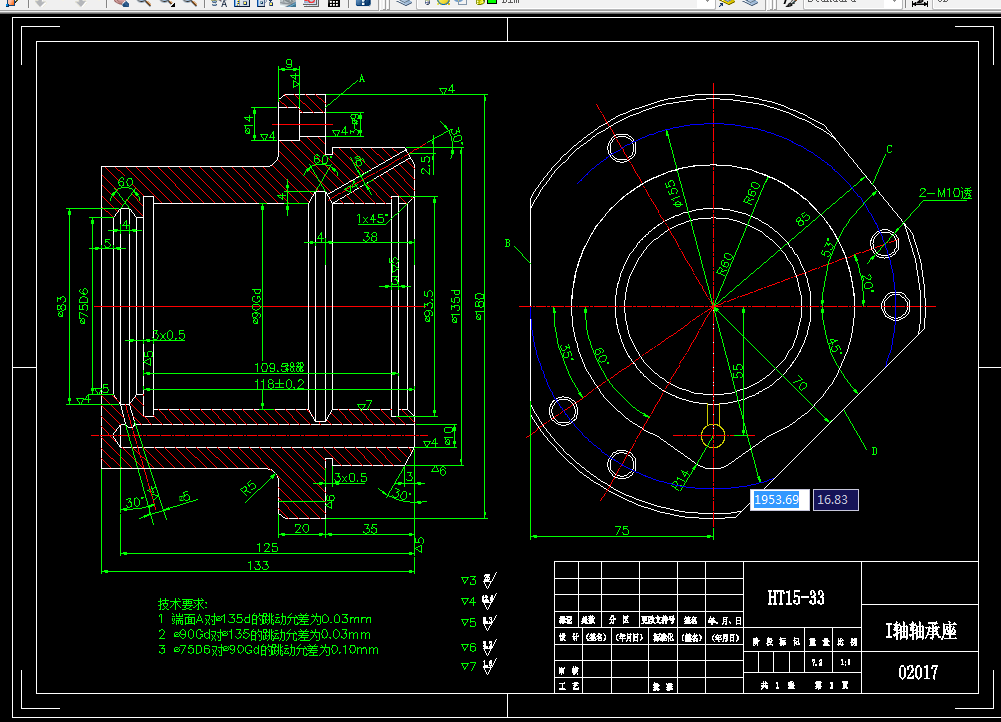This screenshot has height=722, width=1001.
Task: Select the "38" dimension text
Action: tap(370, 236)
